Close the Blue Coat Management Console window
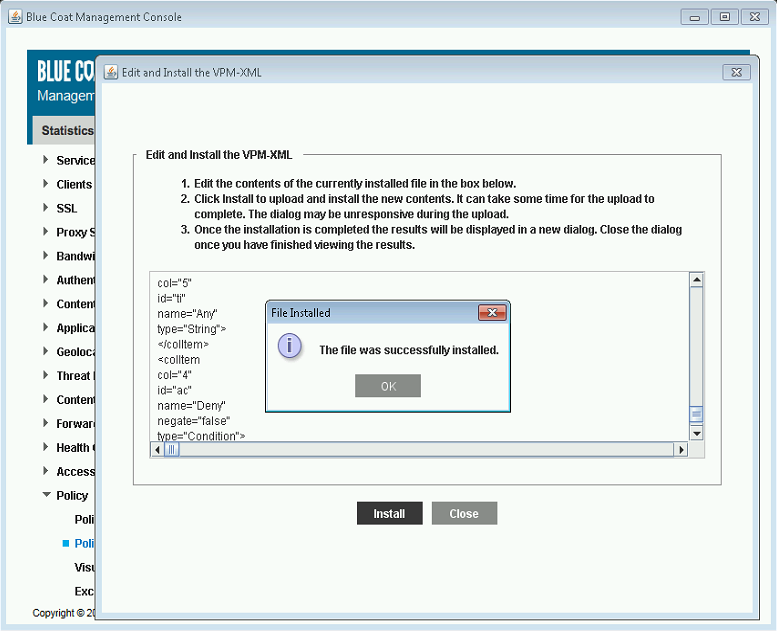This screenshot has width=777, height=631. click(x=754, y=17)
